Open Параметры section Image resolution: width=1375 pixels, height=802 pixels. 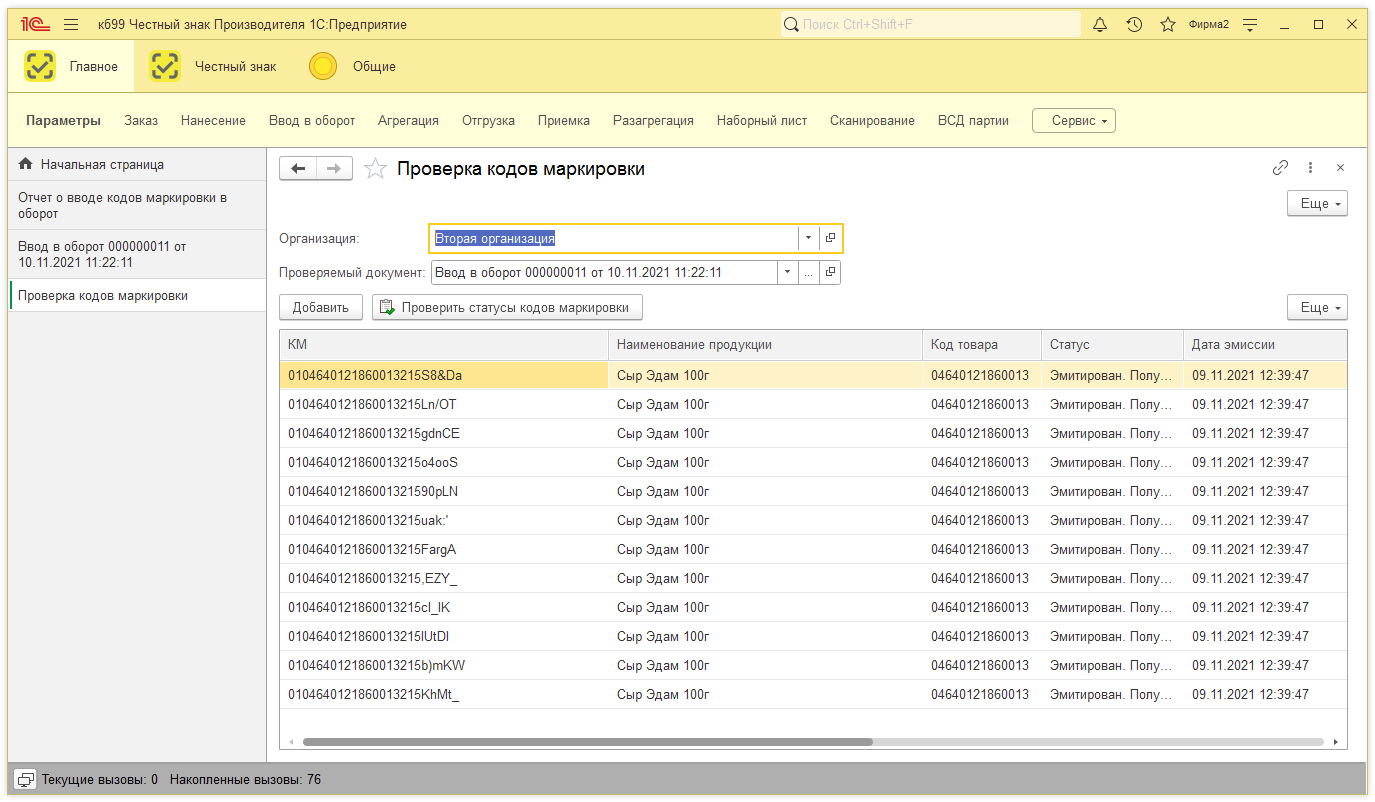[x=63, y=121]
